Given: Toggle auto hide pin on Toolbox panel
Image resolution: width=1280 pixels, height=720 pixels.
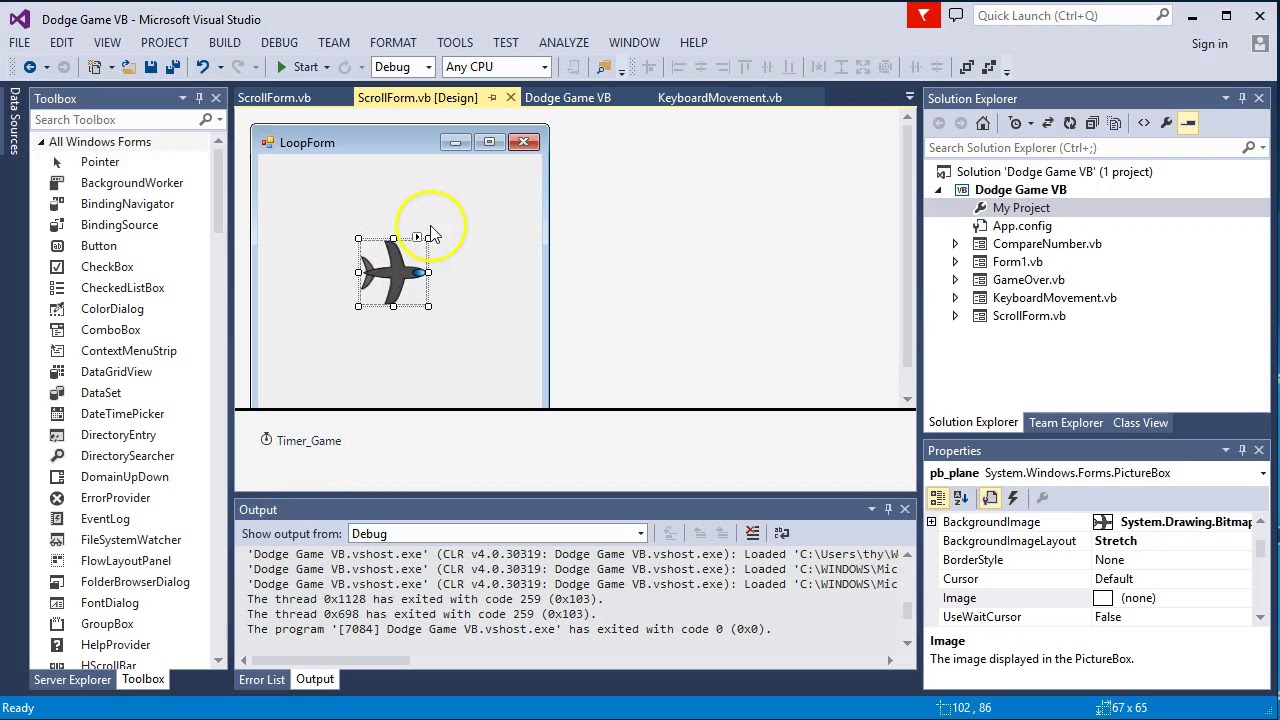Looking at the screenshot, I should click(x=199, y=98).
